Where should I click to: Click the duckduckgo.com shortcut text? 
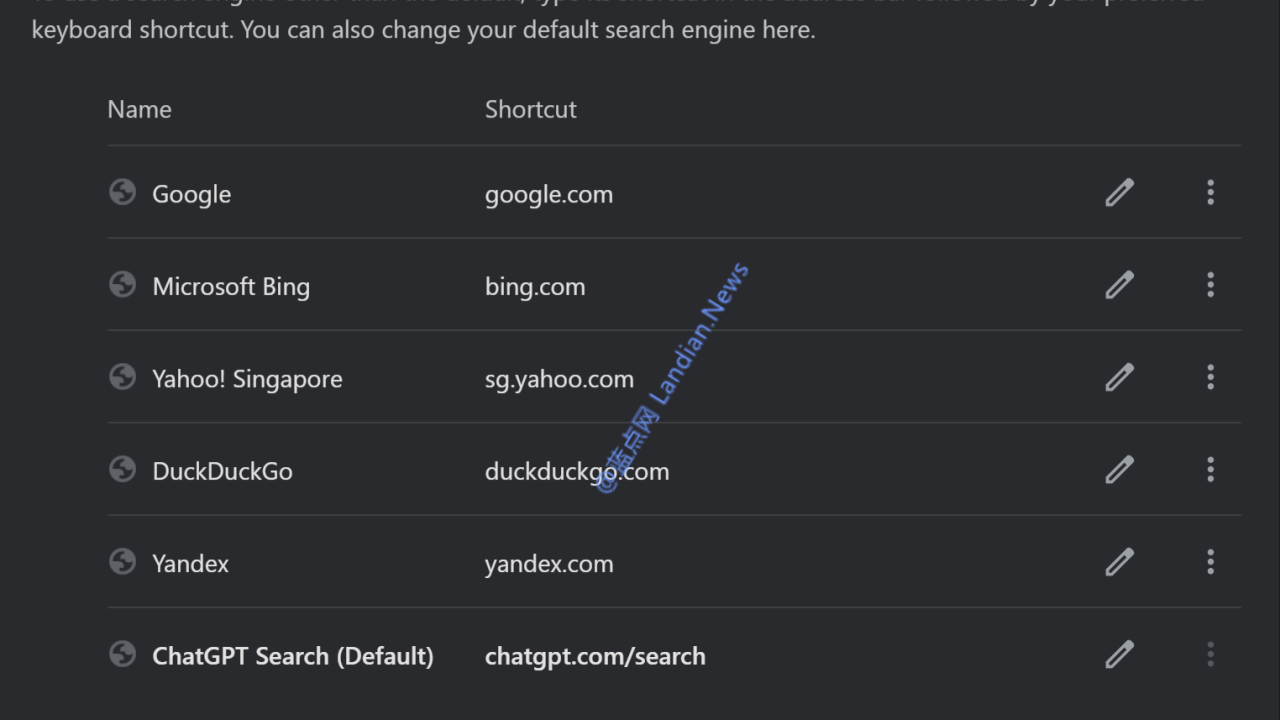point(576,471)
